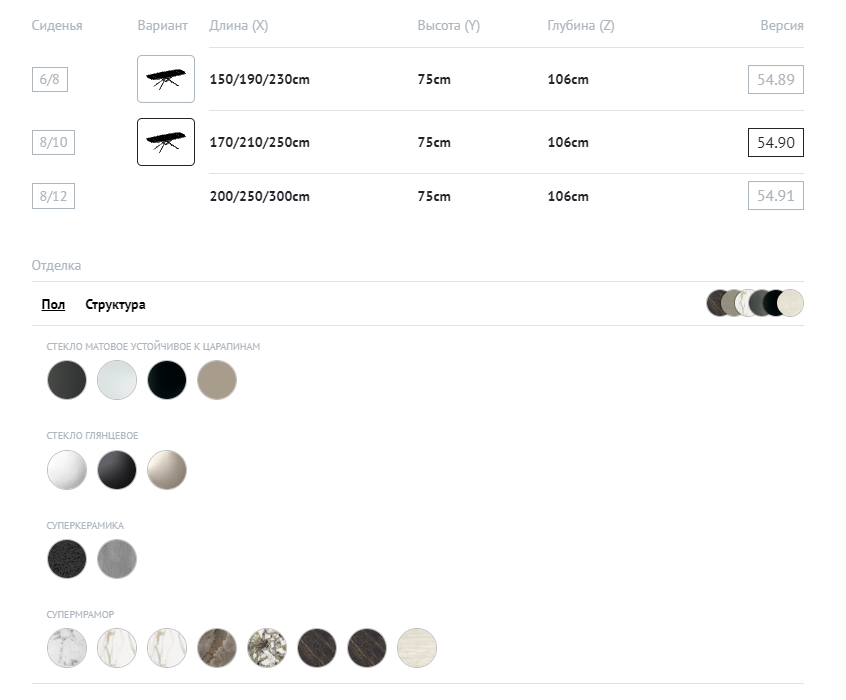
Task: Choose the 8/10 seats option
Action: [x=53, y=143]
